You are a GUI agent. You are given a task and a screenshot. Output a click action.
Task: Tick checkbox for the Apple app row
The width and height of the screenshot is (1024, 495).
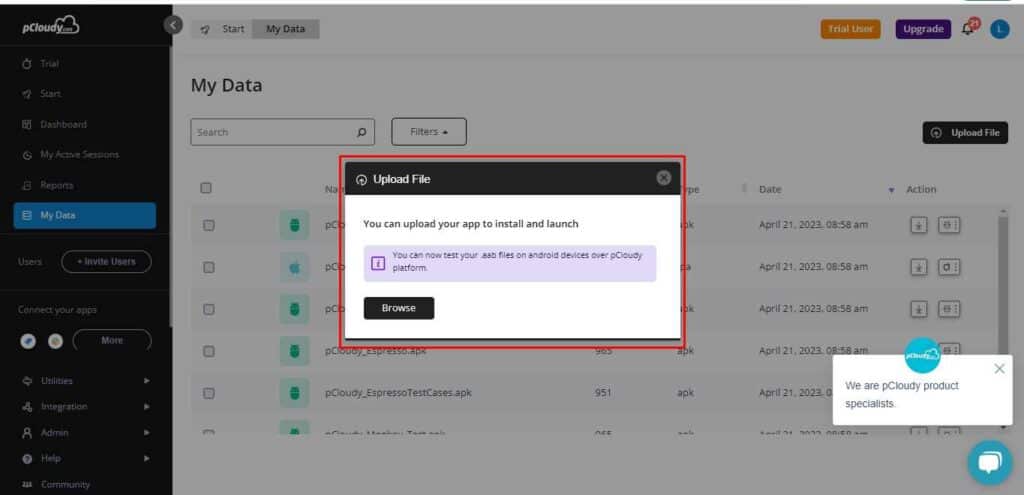pyautogui.click(x=208, y=267)
